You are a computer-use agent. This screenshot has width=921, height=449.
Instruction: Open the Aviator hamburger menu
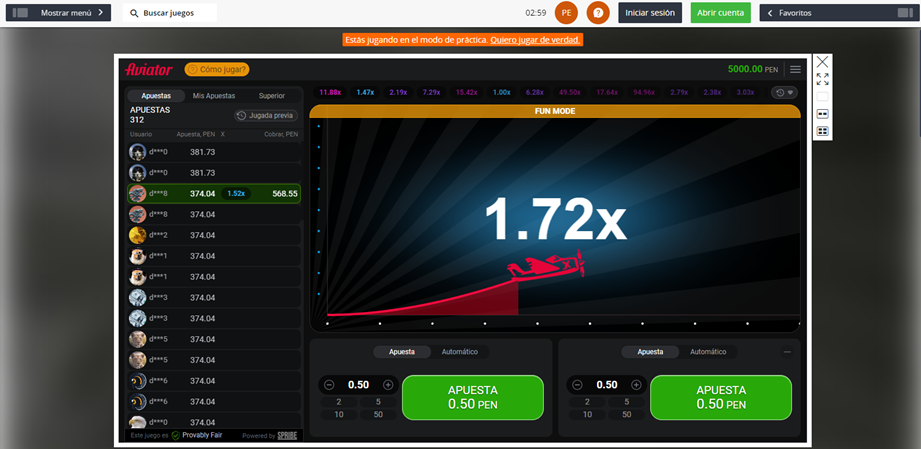795,69
